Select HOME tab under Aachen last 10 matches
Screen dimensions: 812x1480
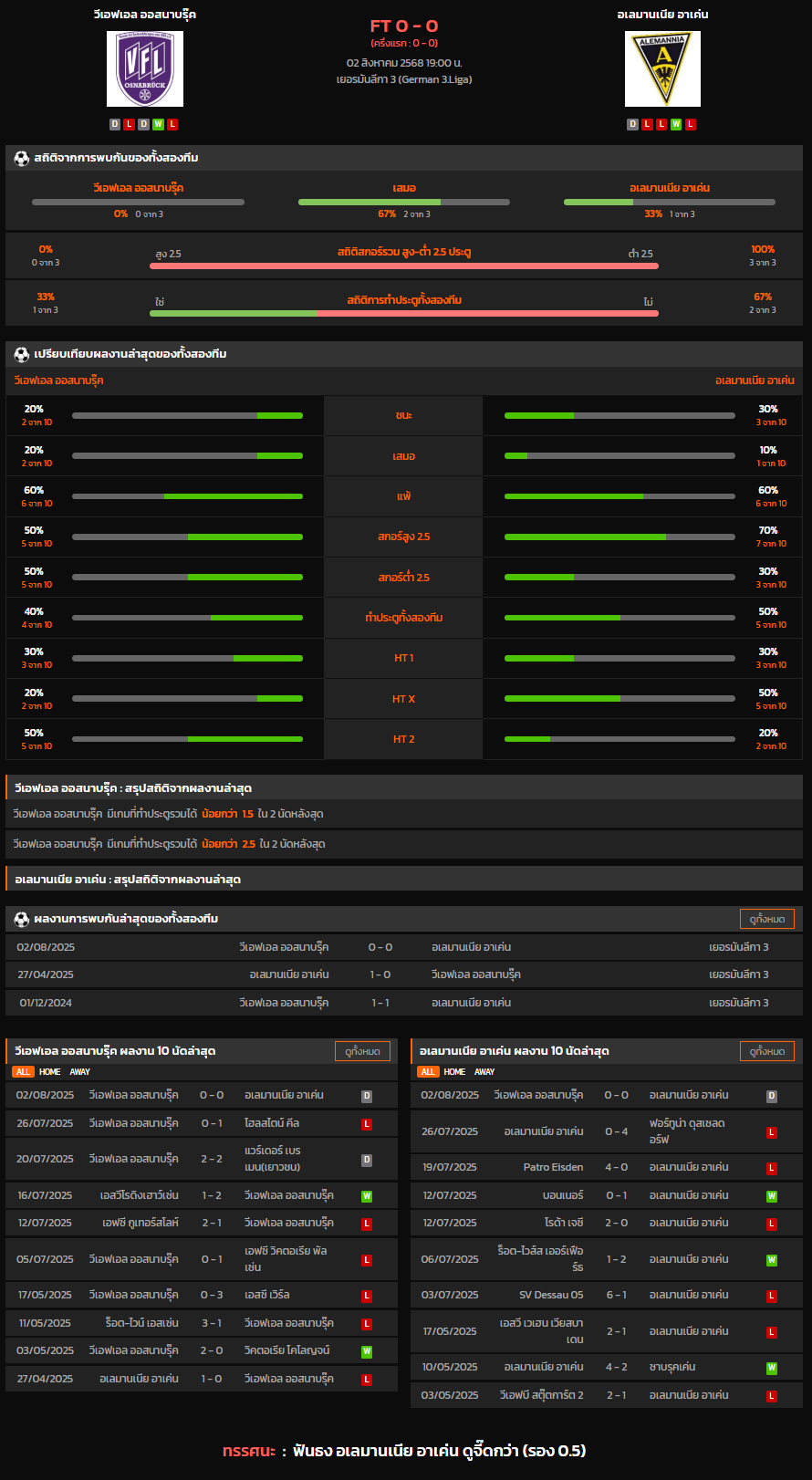tap(454, 1072)
